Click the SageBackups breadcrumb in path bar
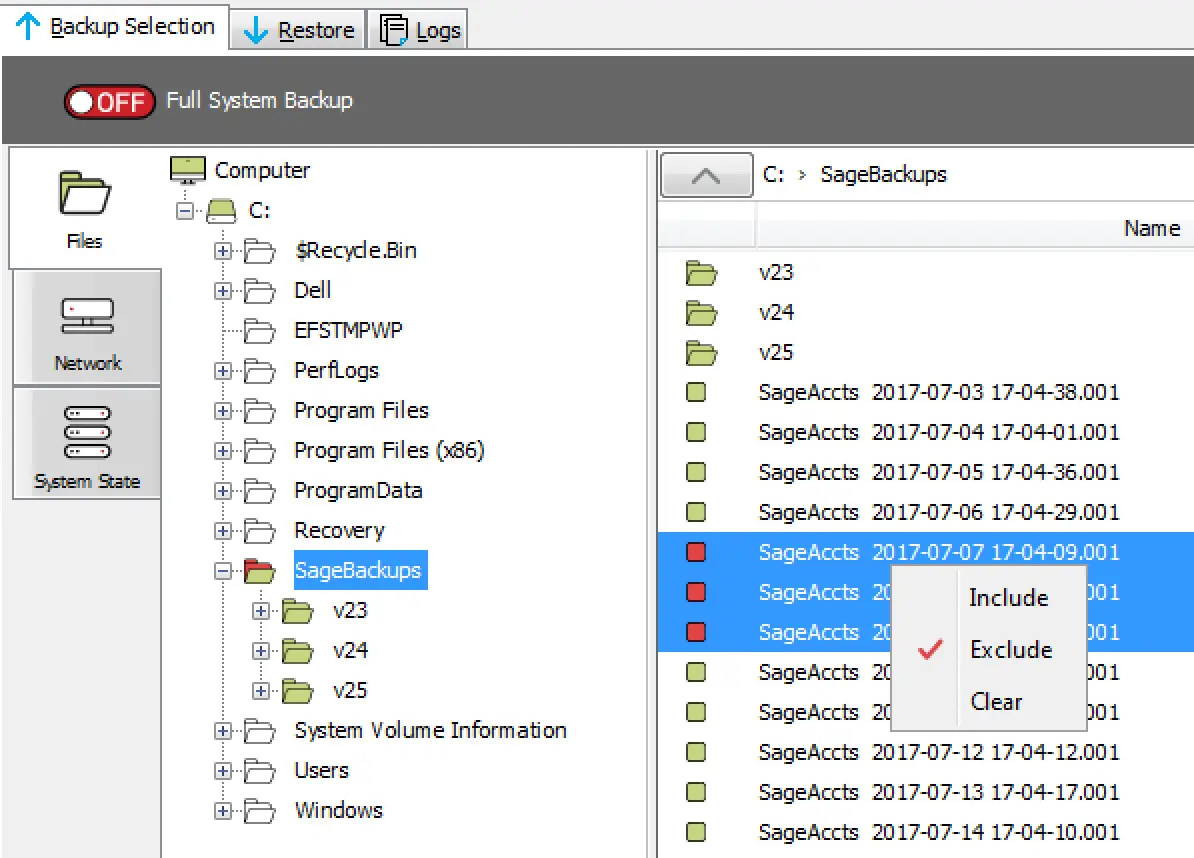 click(883, 175)
